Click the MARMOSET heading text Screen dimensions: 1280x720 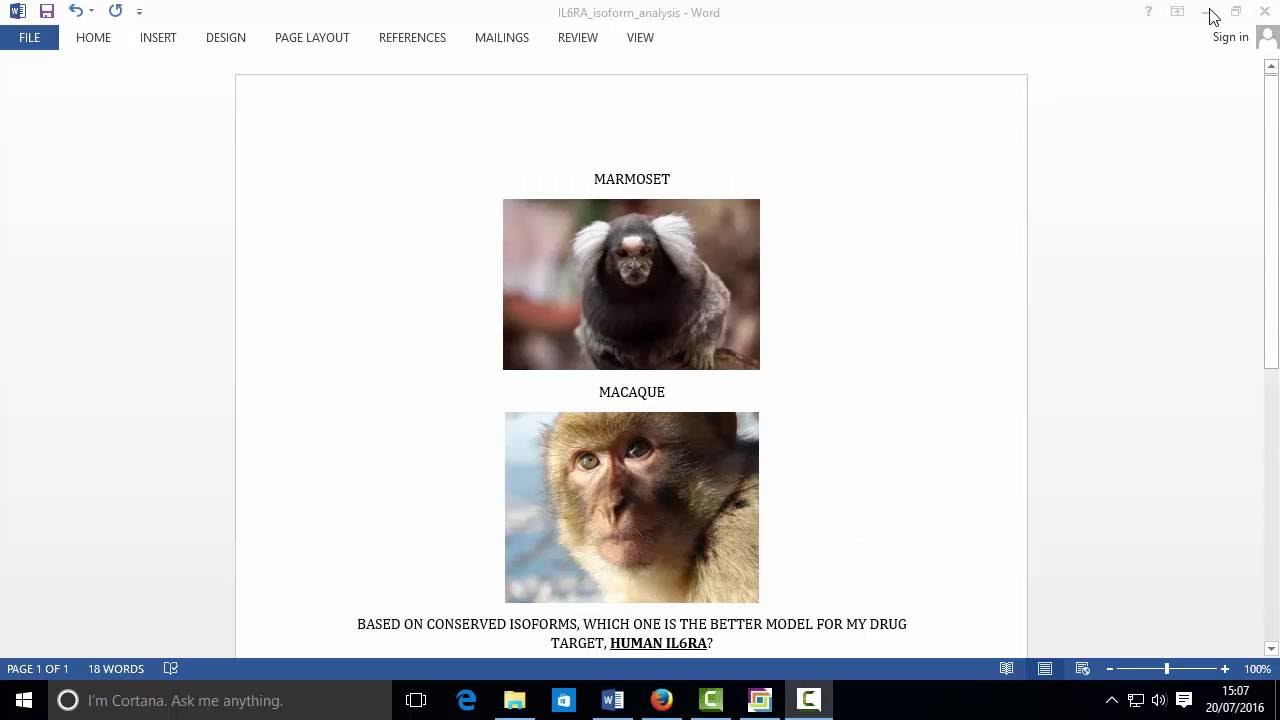click(x=632, y=179)
